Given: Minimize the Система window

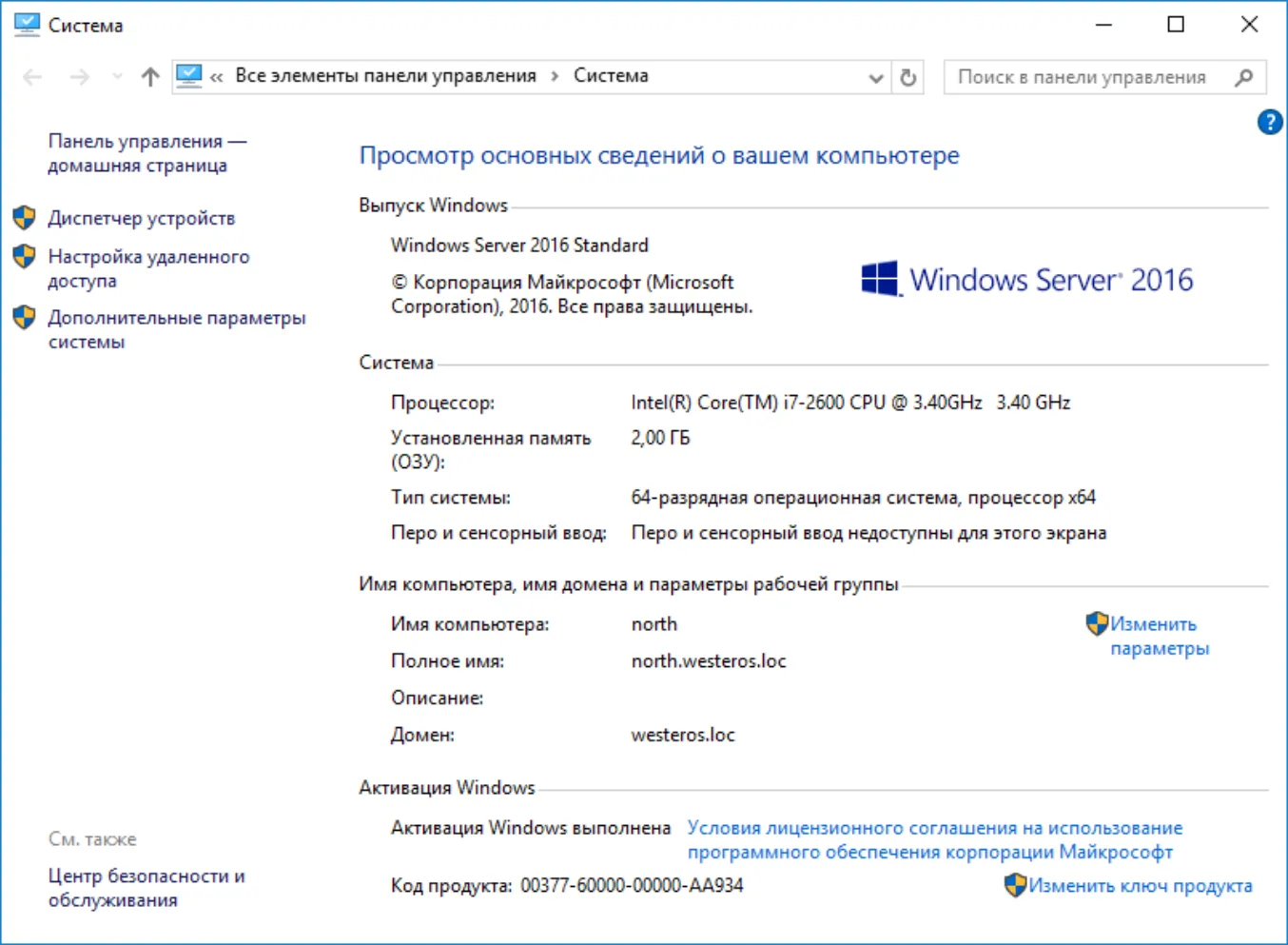Looking at the screenshot, I should tap(1103, 25).
